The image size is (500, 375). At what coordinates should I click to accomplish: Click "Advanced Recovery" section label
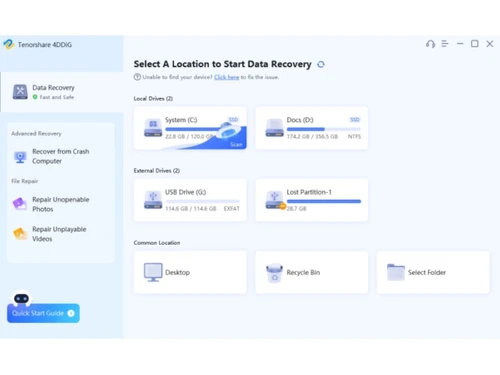(36, 134)
